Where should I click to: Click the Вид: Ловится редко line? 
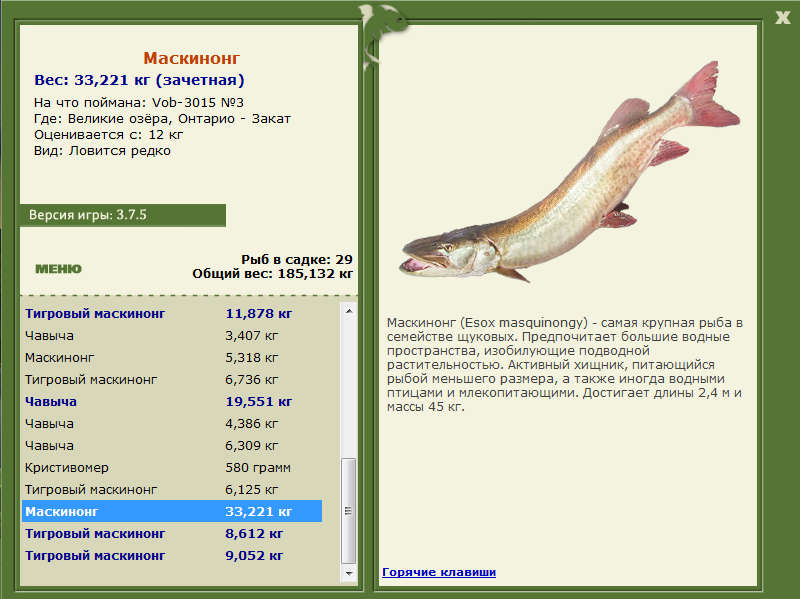pyautogui.click(x=102, y=151)
